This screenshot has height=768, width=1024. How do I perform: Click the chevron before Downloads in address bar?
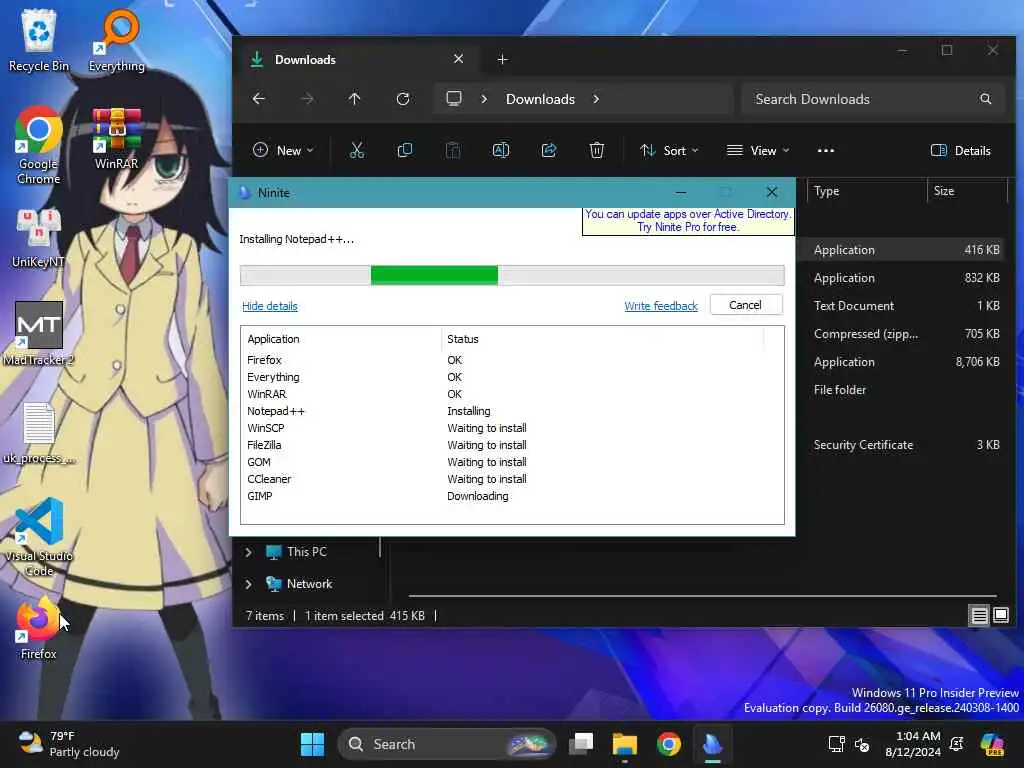pyautogui.click(x=484, y=99)
